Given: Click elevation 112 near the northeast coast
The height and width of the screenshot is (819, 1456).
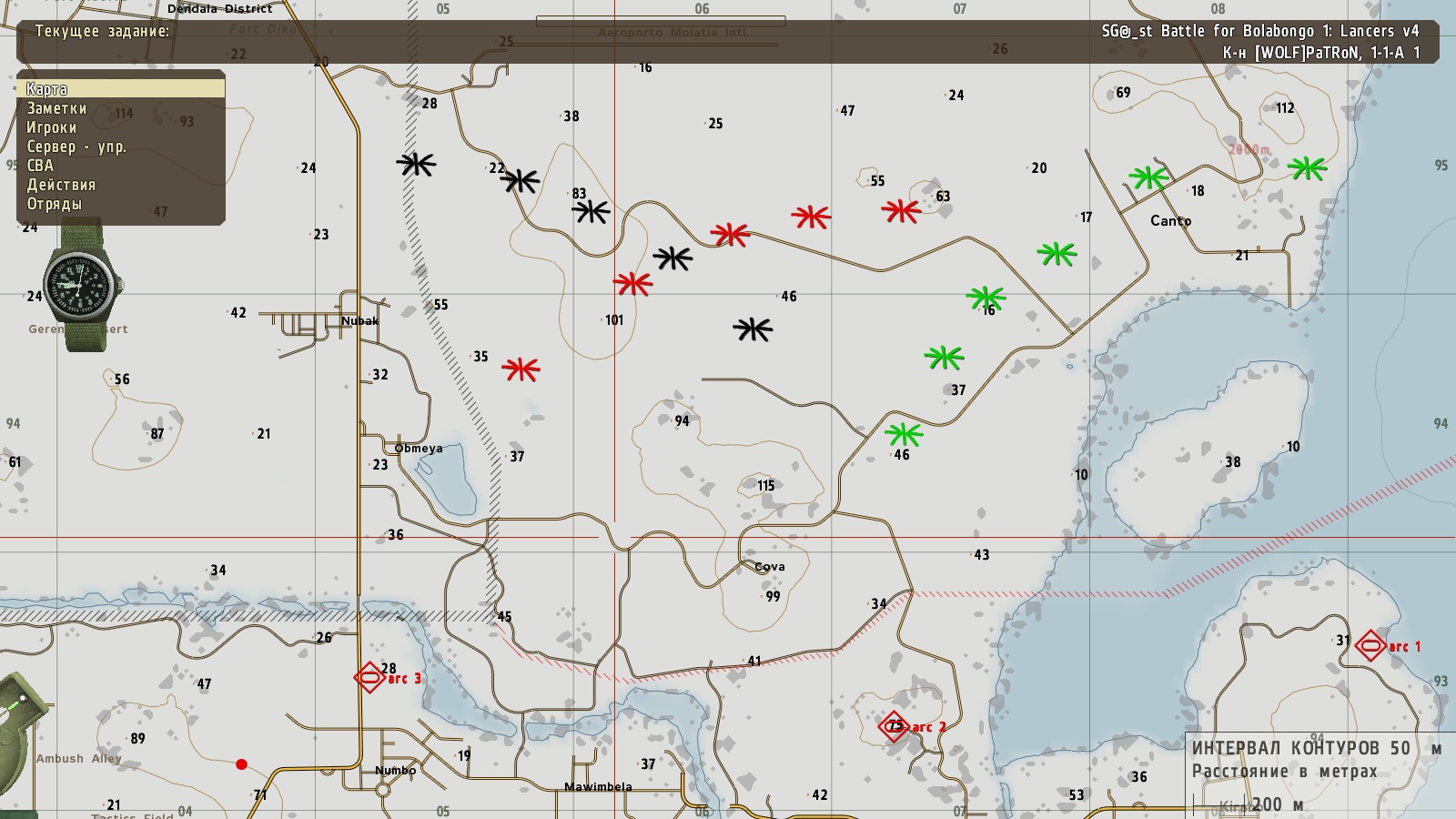Looking at the screenshot, I should pyautogui.click(x=1285, y=108).
